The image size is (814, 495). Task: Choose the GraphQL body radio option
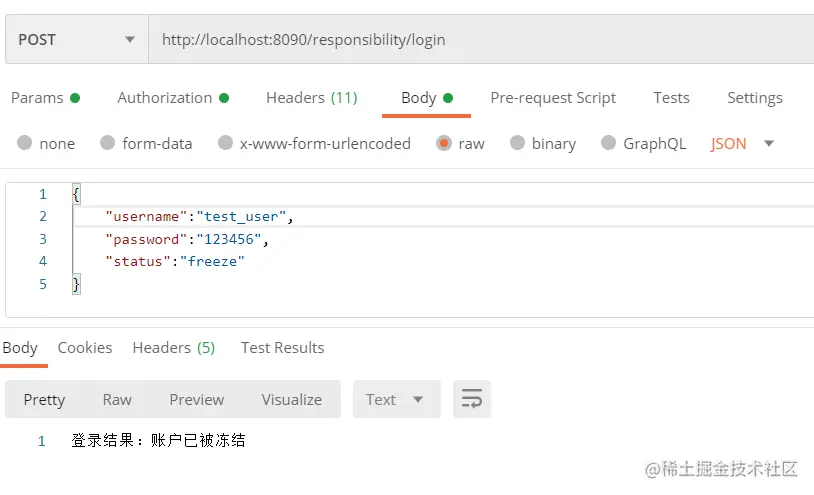(608, 143)
